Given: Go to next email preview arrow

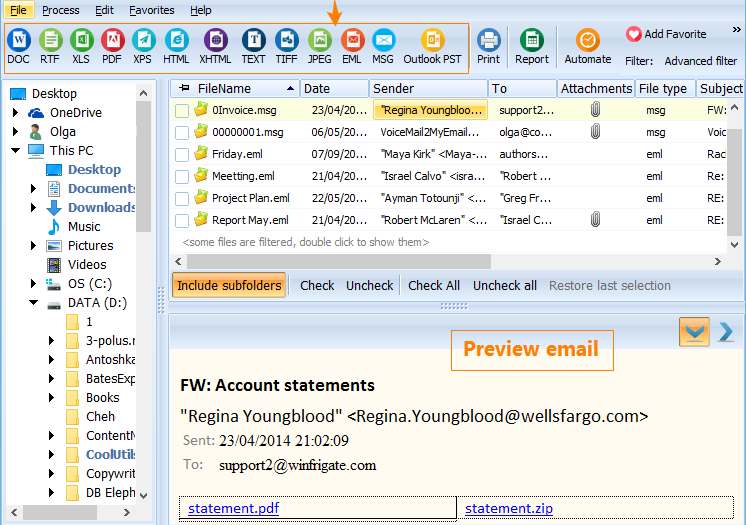Looking at the screenshot, I should pyautogui.click(x=726, y=332).
